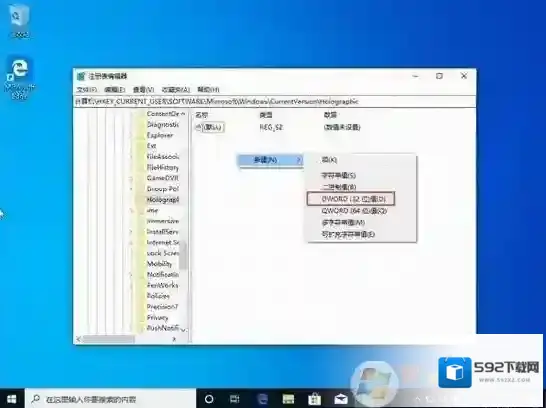Click the 类型 Type column header
Viewport: 546px width, 408px height.
point(266,115)
